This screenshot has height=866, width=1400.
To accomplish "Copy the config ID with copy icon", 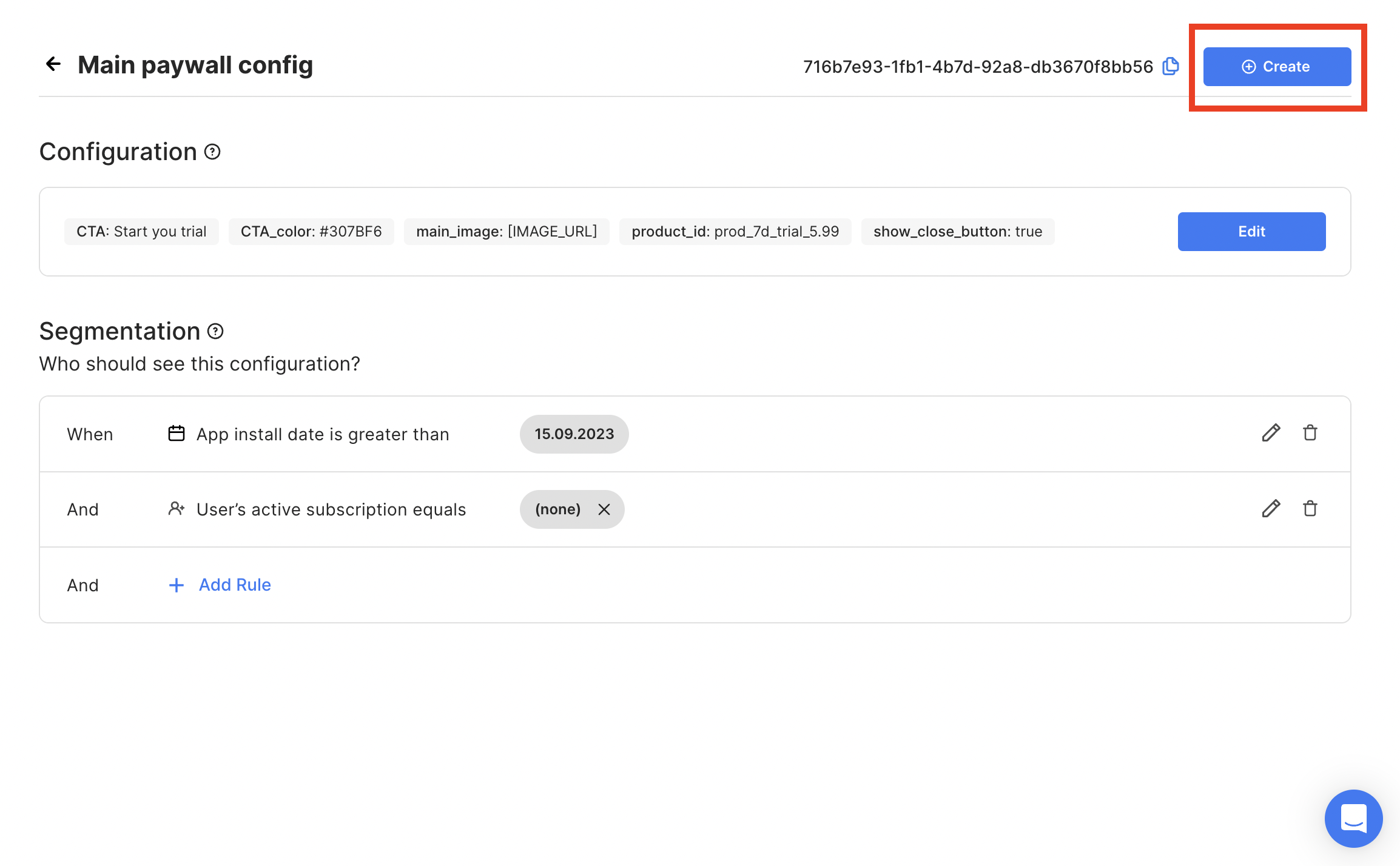I will (x=1171, y=66).
